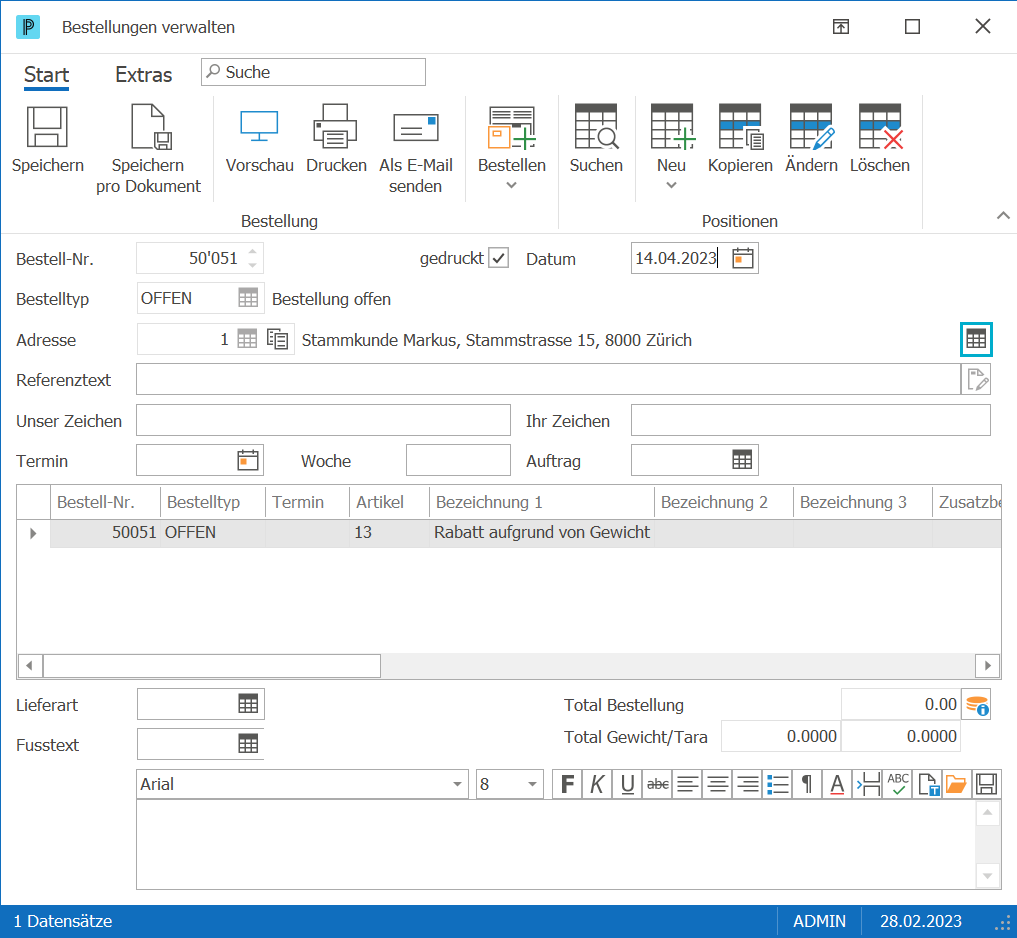
Task: Click the Referenztext edit icon
Action: pyautogui.click(x=977, y=379)
